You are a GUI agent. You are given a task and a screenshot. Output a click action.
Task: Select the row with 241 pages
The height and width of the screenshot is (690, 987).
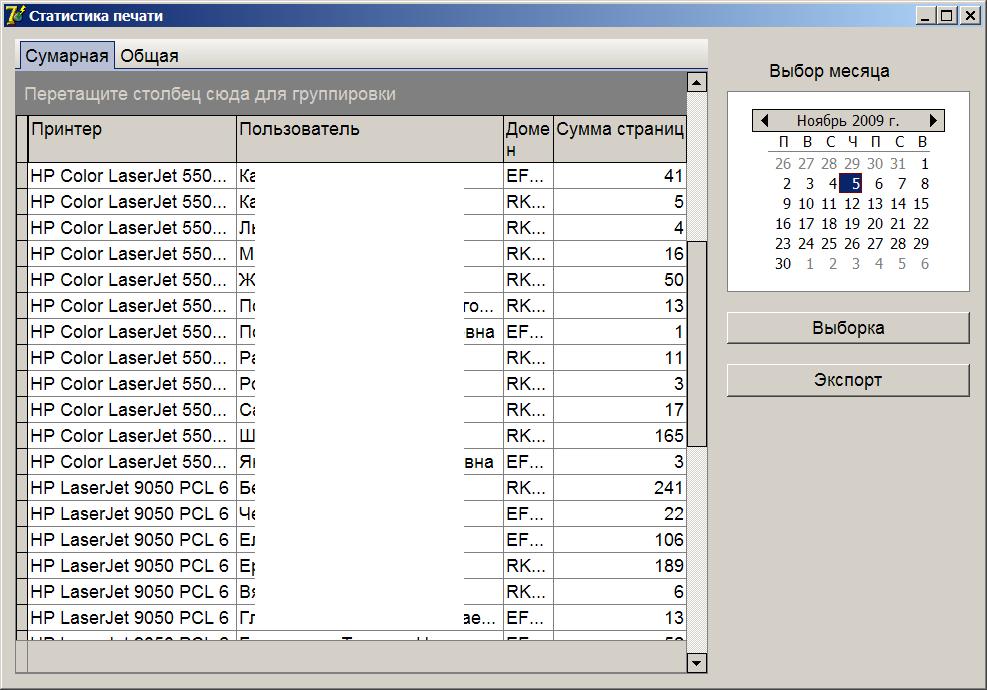pyautogui.click(x=360, y=488)
